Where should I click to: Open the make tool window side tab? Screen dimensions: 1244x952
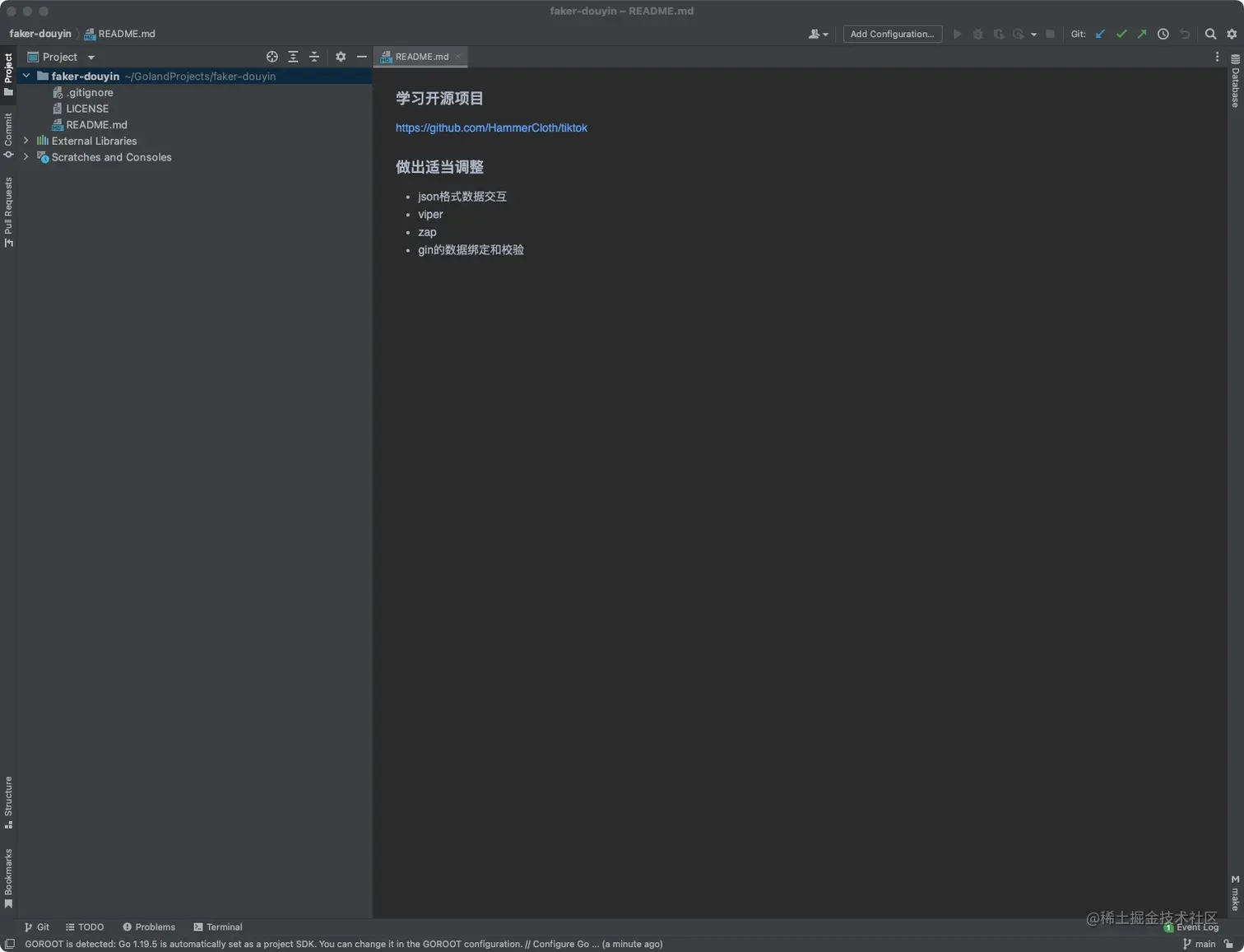coord(1235,893)
